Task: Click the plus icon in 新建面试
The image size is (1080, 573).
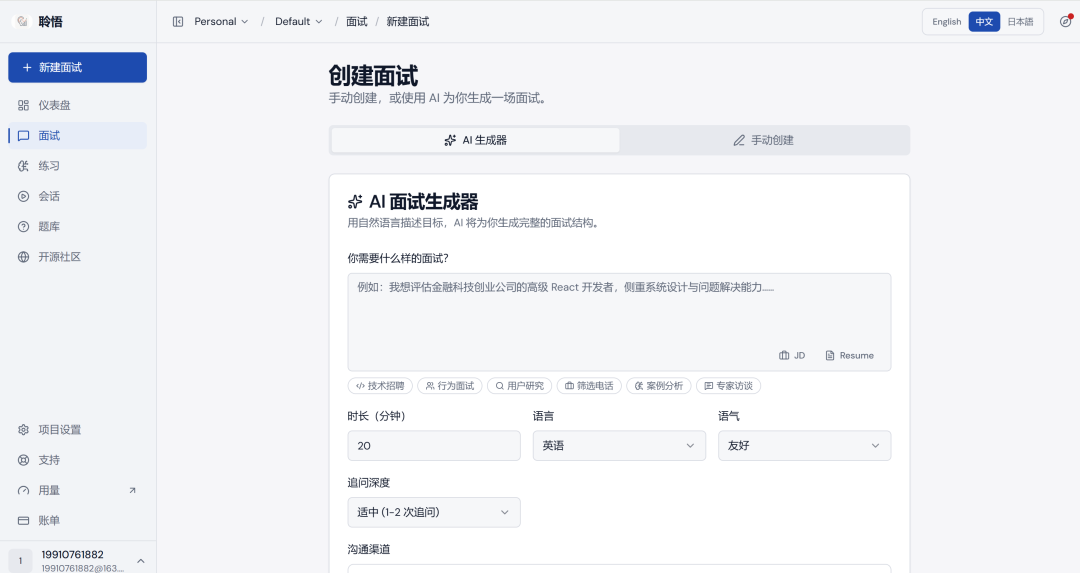Action: point(27,67)
